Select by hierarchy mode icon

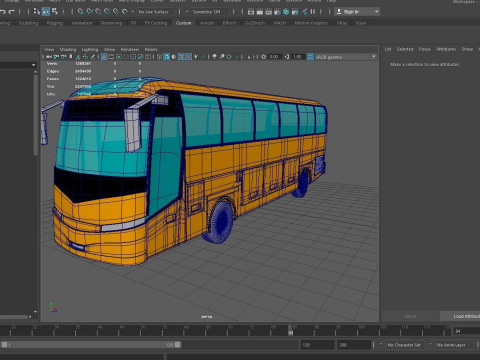point(37,12)
